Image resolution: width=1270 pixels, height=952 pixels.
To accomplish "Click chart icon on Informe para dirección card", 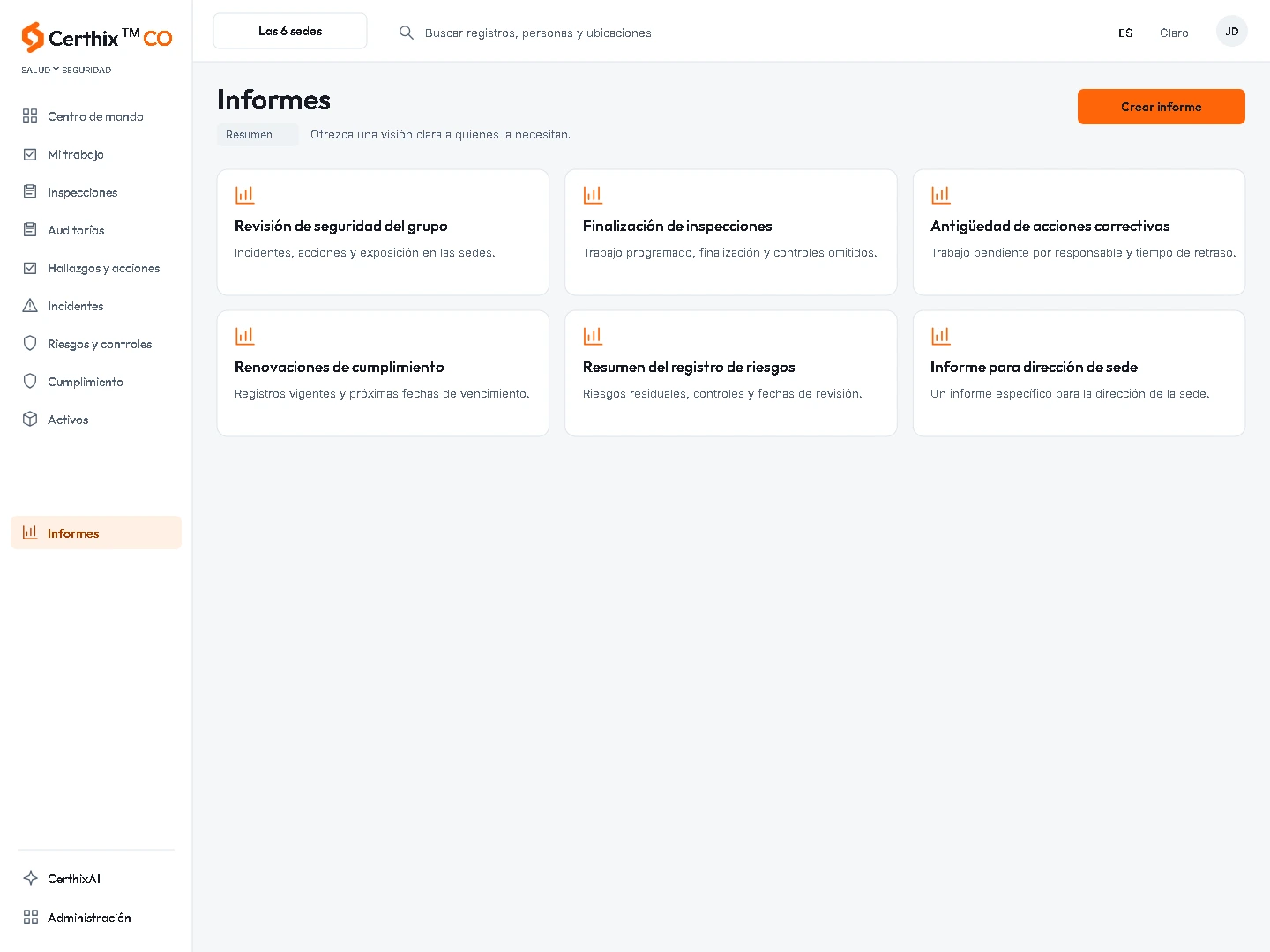I will (941, 336).
